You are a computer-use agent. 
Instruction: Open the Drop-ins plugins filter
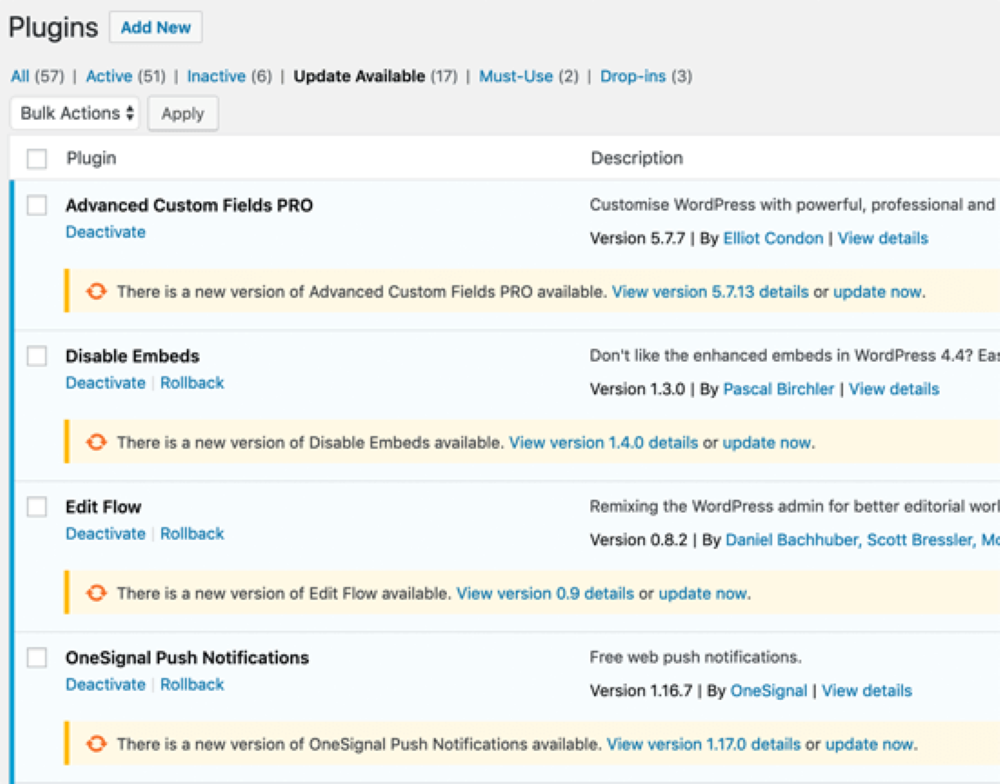[633, 77]
